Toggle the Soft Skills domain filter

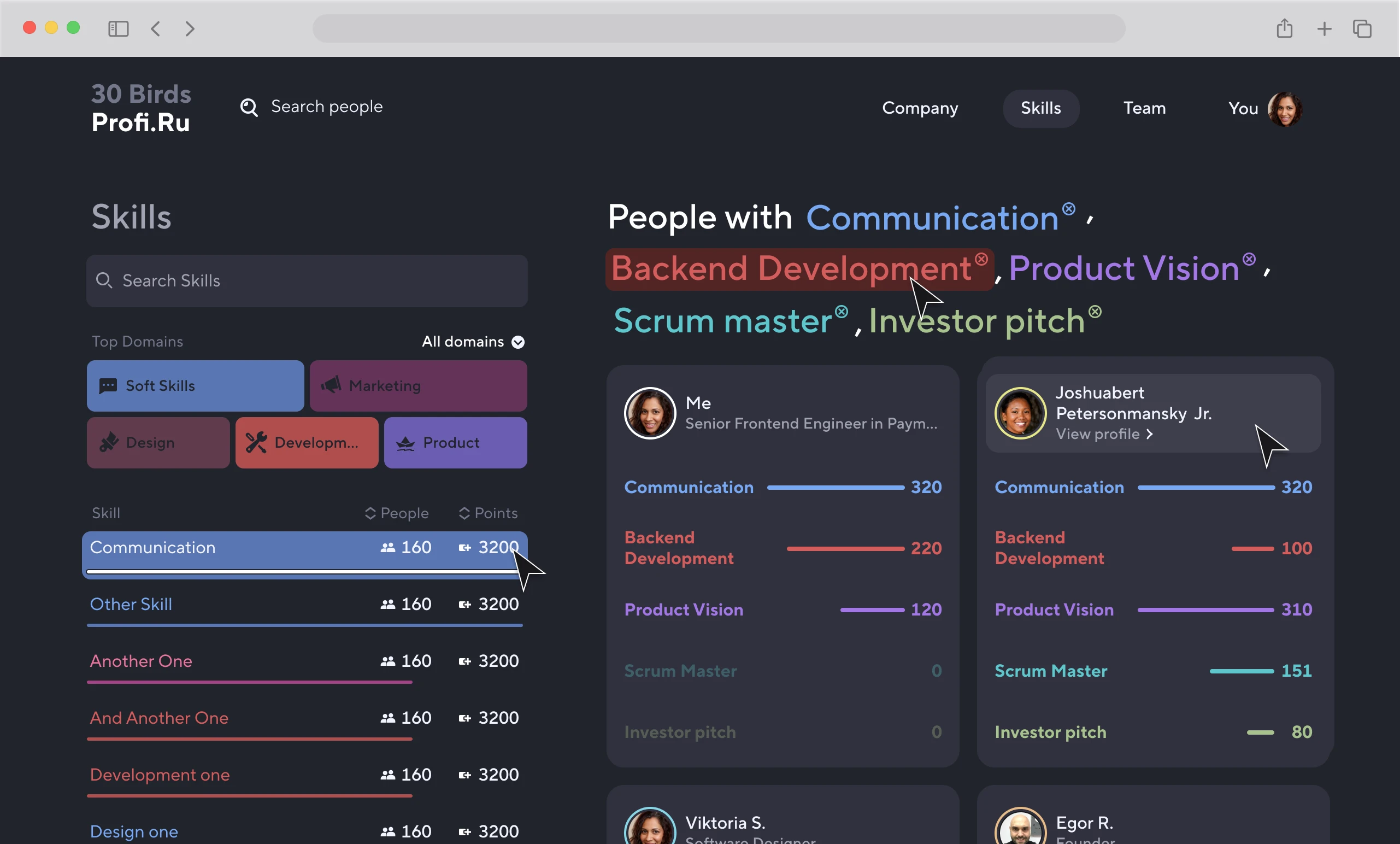pyautogui.click(x=196, y=386)
